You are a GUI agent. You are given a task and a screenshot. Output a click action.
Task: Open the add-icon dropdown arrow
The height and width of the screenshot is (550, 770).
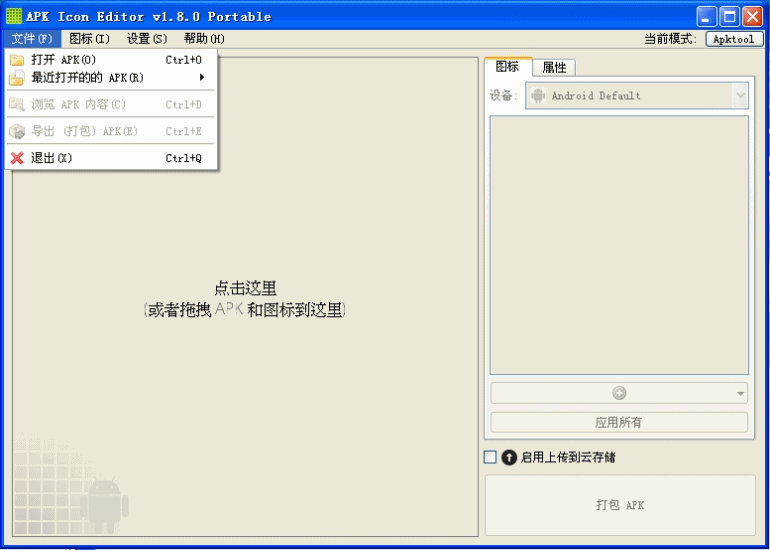[741, 393]
